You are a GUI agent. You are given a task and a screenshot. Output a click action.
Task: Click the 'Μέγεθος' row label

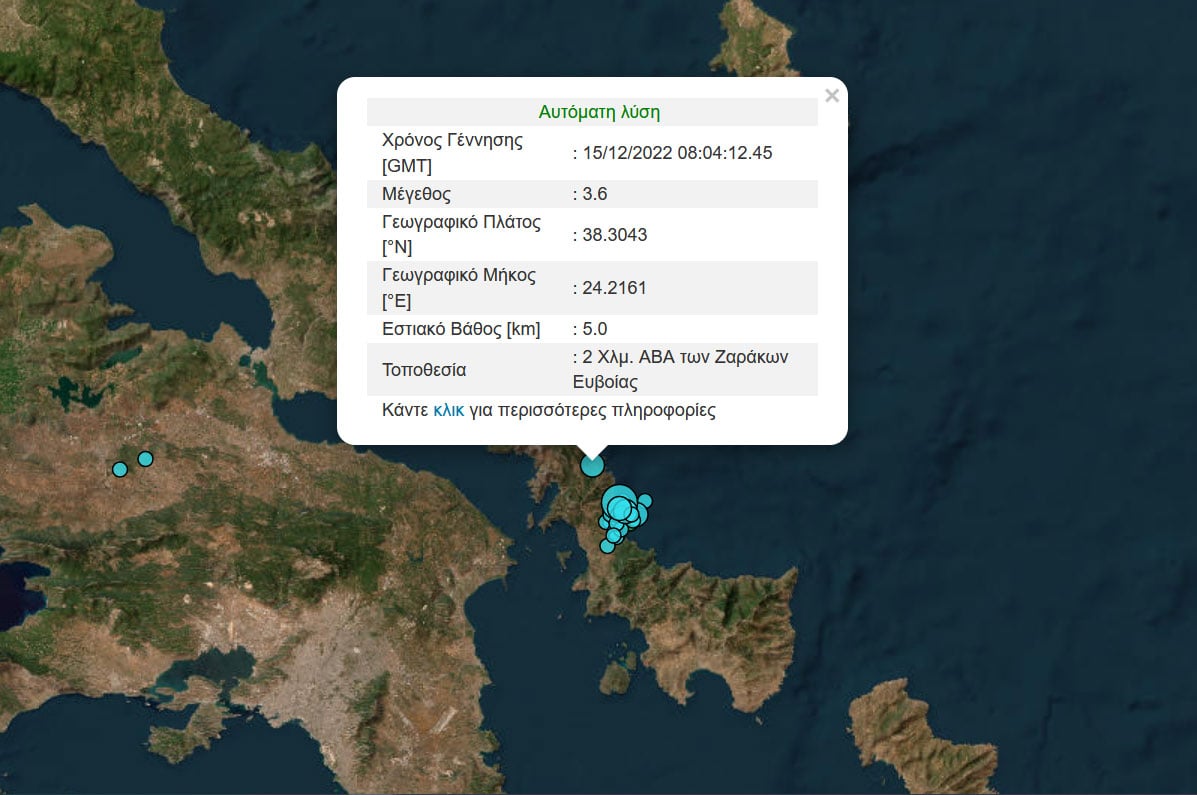tap(416, 194)
